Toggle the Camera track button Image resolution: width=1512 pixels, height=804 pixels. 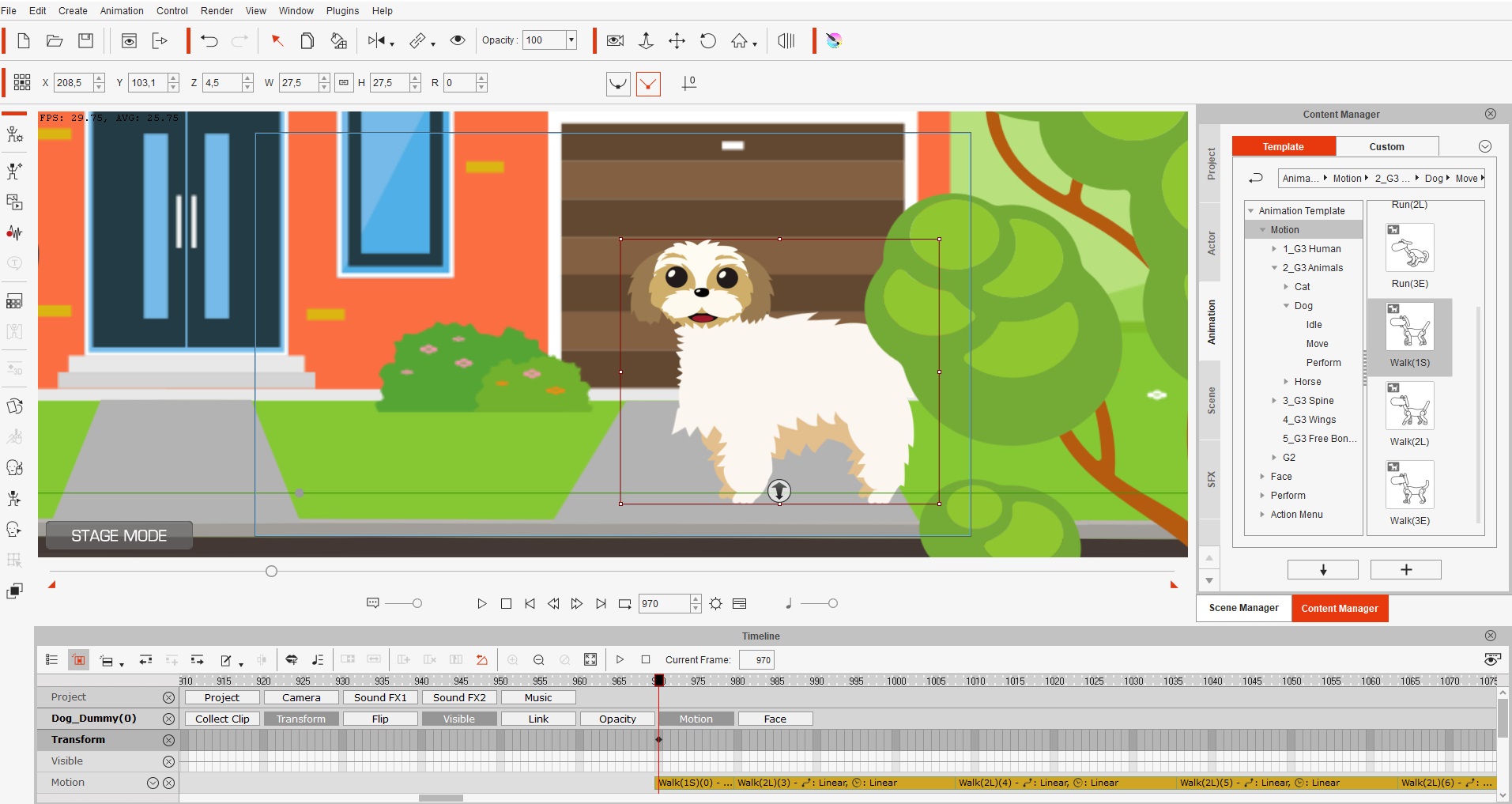[x=301, y=697]
